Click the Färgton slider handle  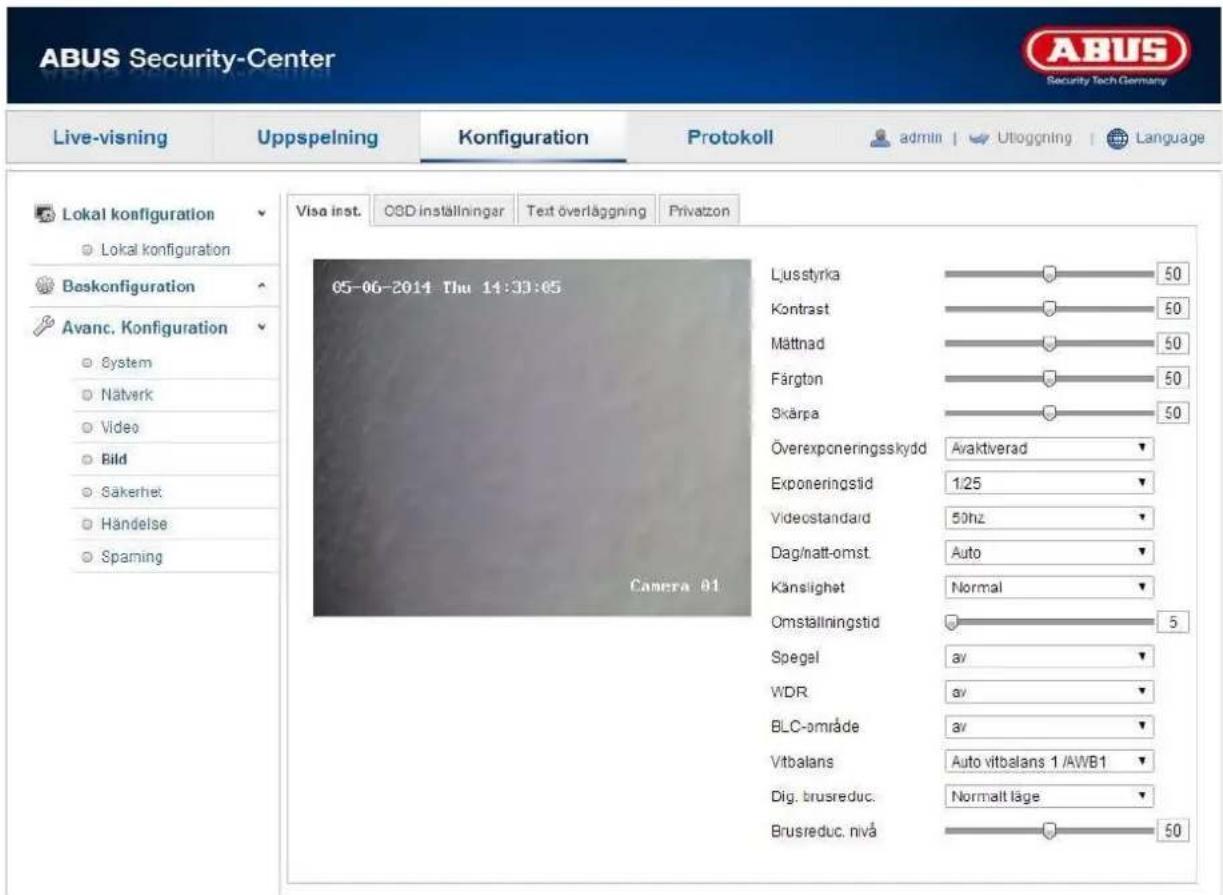(x=1049, y=378)
